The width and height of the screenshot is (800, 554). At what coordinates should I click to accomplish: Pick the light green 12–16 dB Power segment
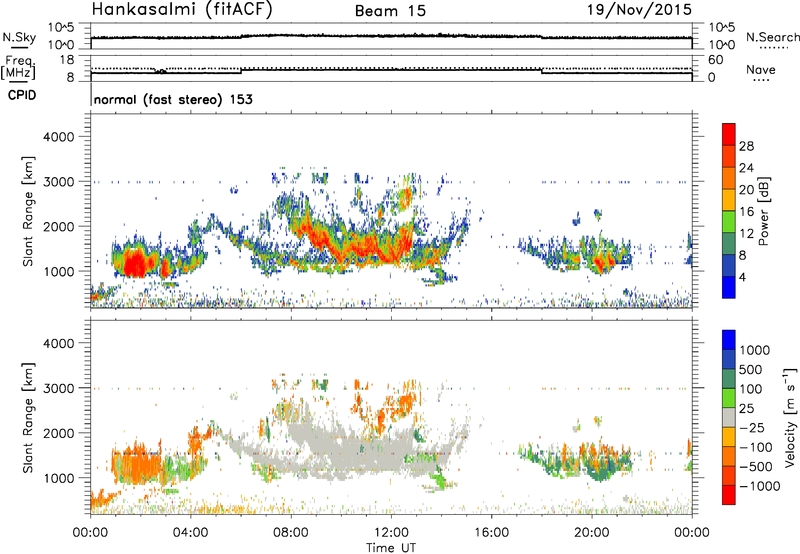pos(729,221)
